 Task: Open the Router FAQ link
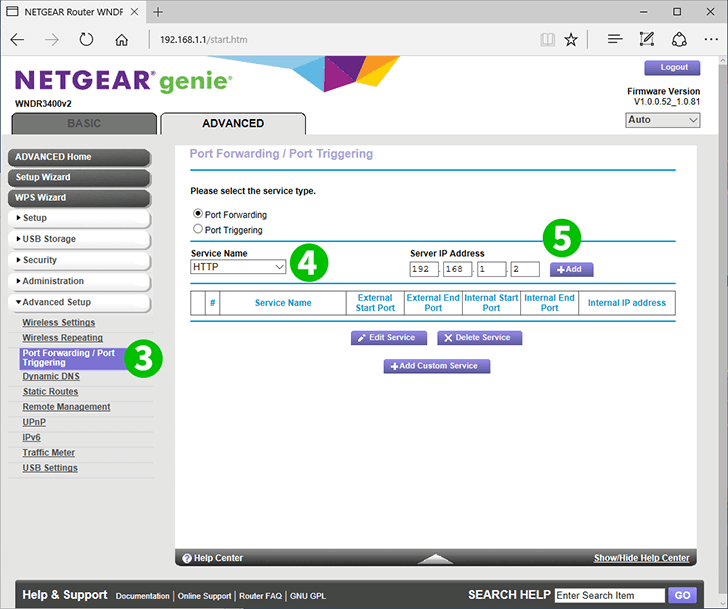click(260, 596)
